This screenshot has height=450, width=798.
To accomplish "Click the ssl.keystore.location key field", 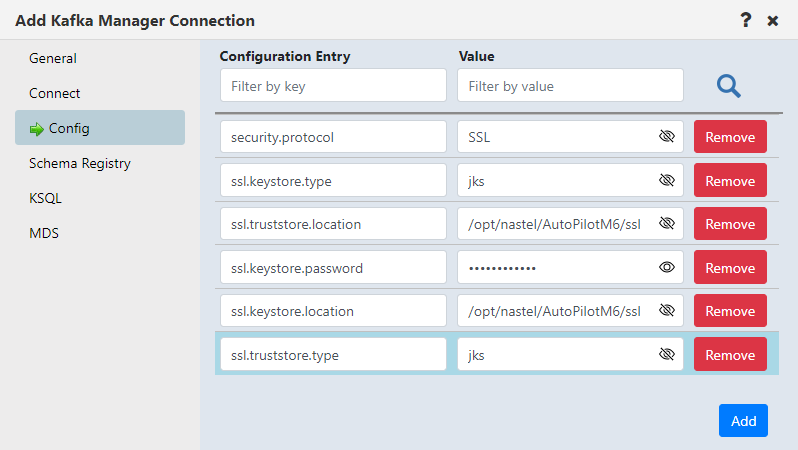I will (333, 311).
